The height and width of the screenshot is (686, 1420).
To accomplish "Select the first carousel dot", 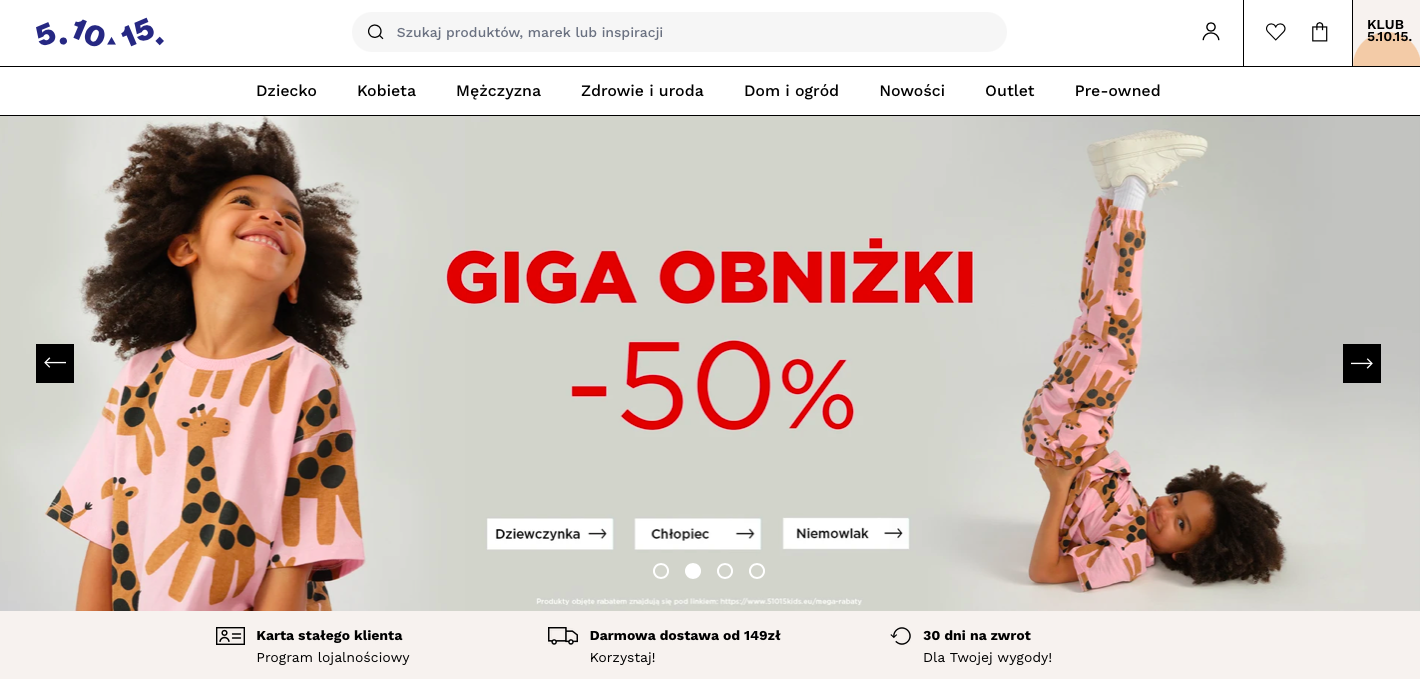I will tap(661, 571).
